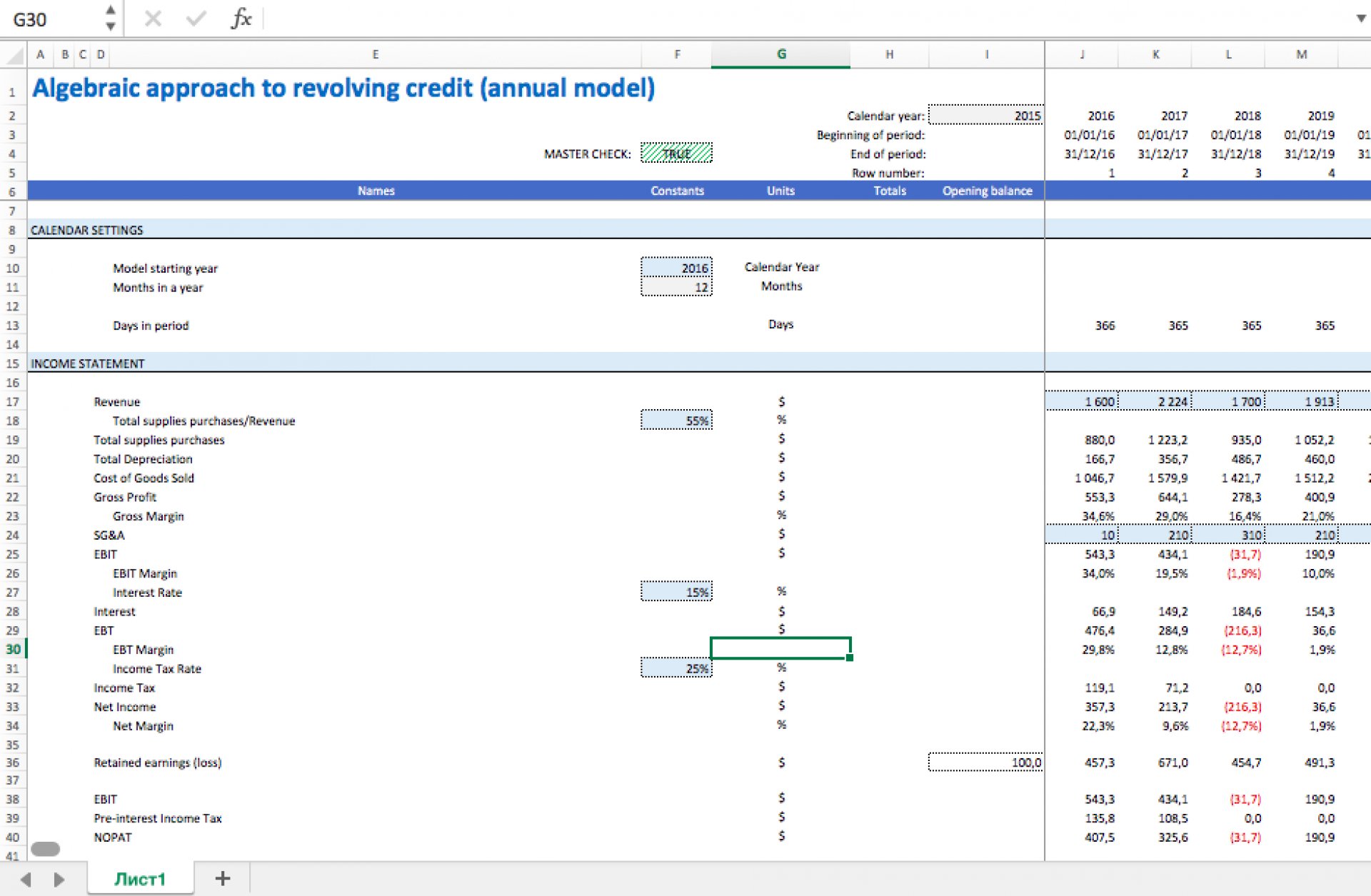The width and height of the screenshot is (1371, 896).
Task: Select column E header
Action: pyautogui.click(x=376, y=54)
